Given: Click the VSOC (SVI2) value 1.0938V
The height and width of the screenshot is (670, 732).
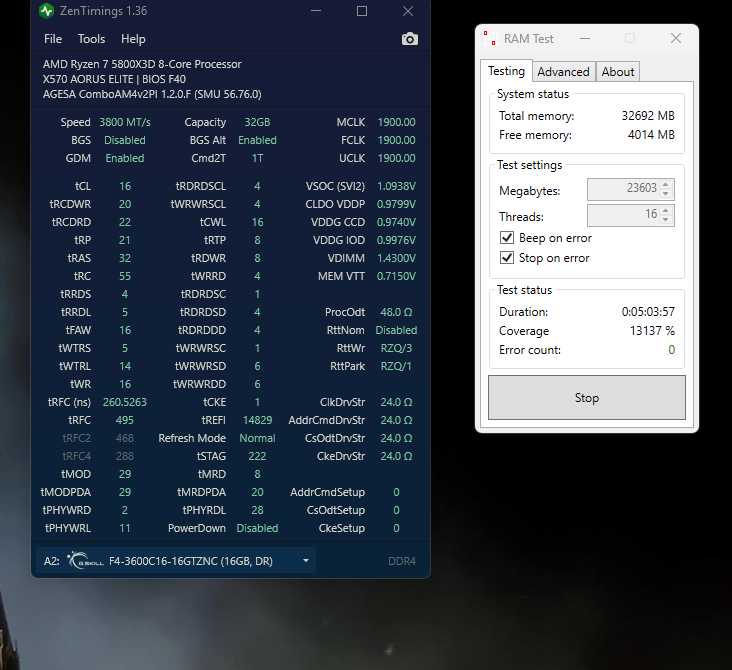Looking at the screenshot, I should pyautogui.click(x=396, y=186).
